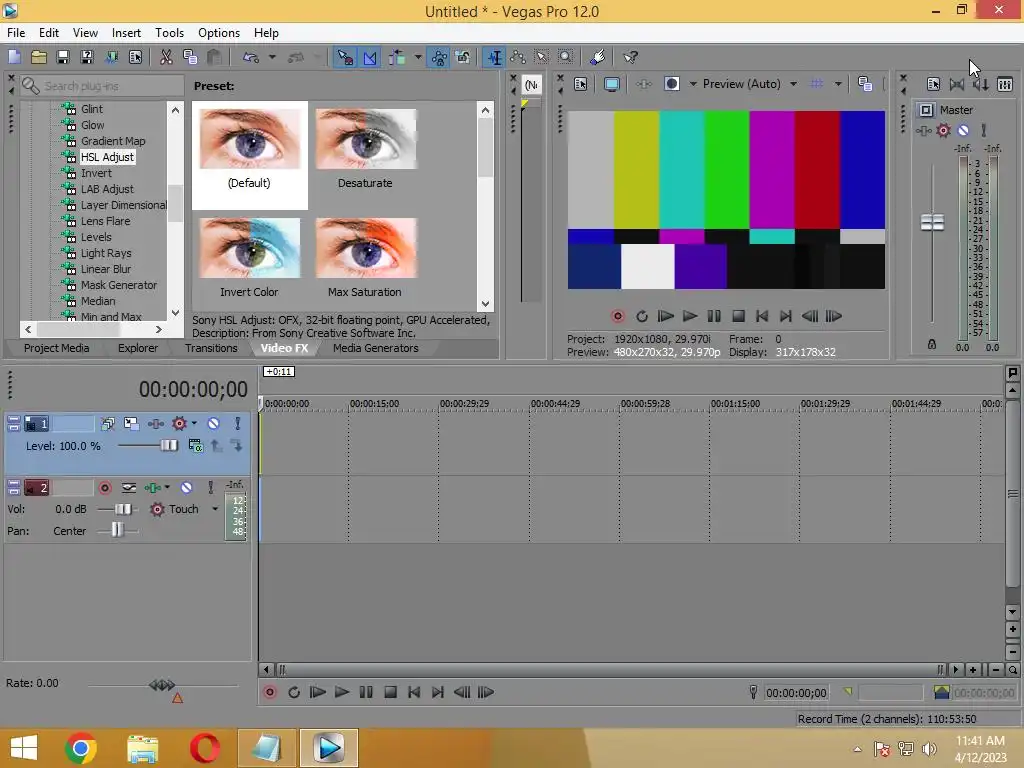Open the File menu
This screenshot has height=768, width=1024.
click(16, 33)
